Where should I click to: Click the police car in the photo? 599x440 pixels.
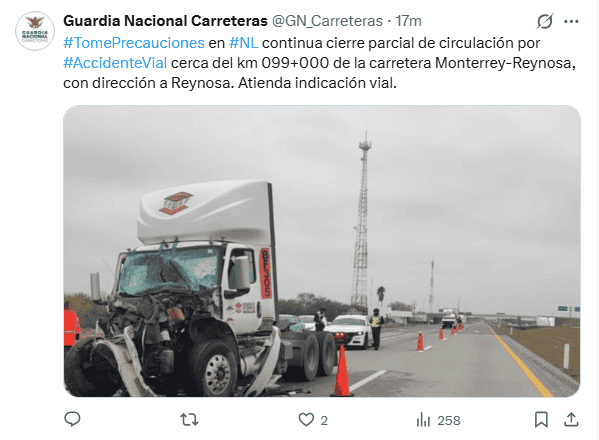coord(348,331)
